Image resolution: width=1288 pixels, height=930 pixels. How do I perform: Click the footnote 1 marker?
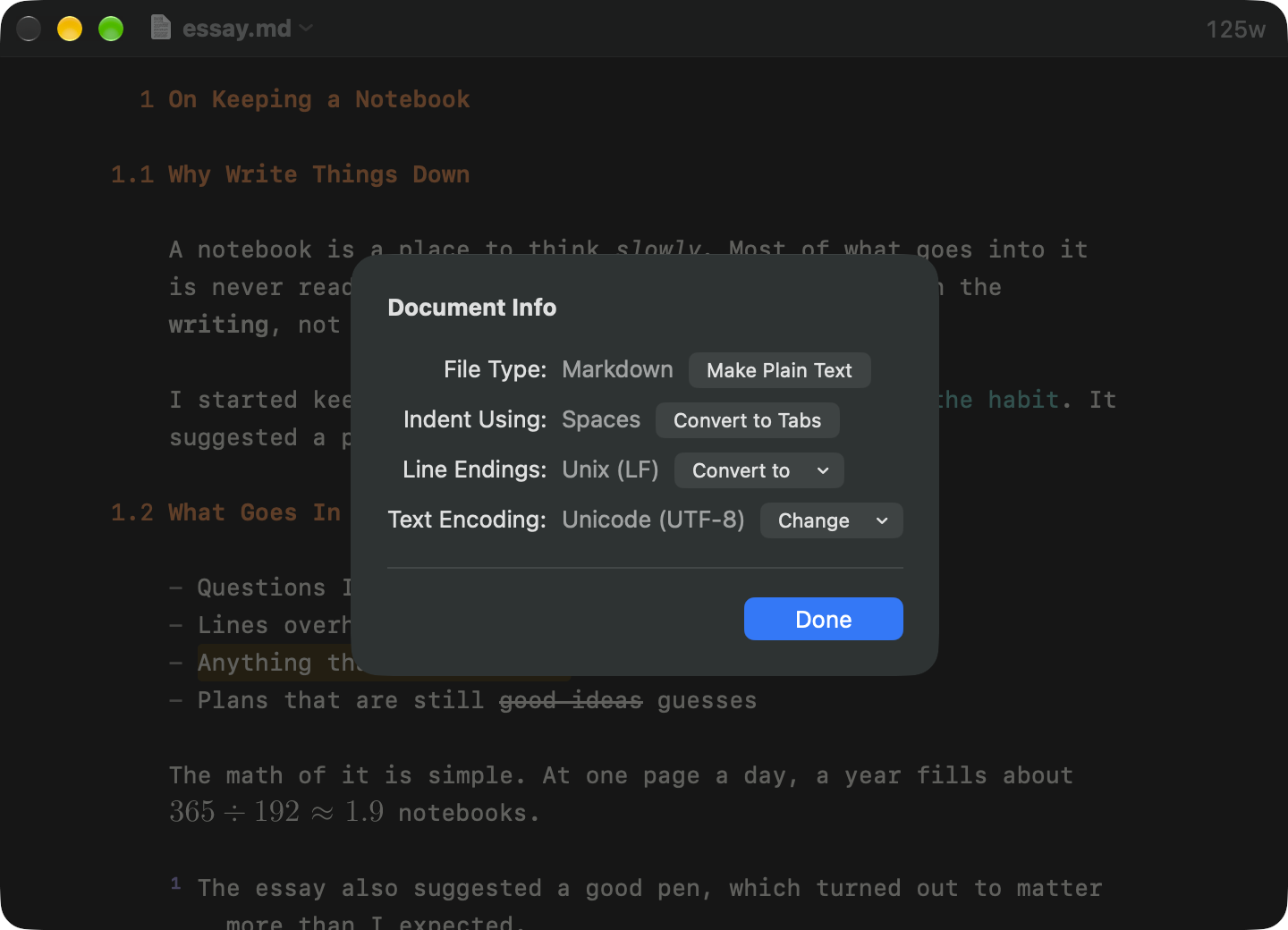(x=175, y=883)
